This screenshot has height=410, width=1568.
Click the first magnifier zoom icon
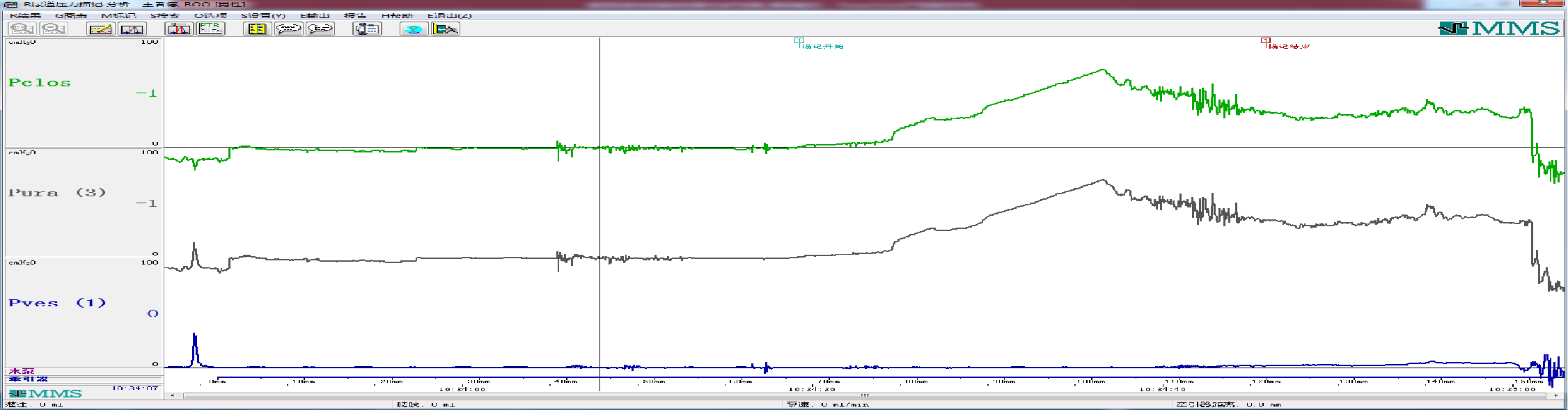click(22, 29)
